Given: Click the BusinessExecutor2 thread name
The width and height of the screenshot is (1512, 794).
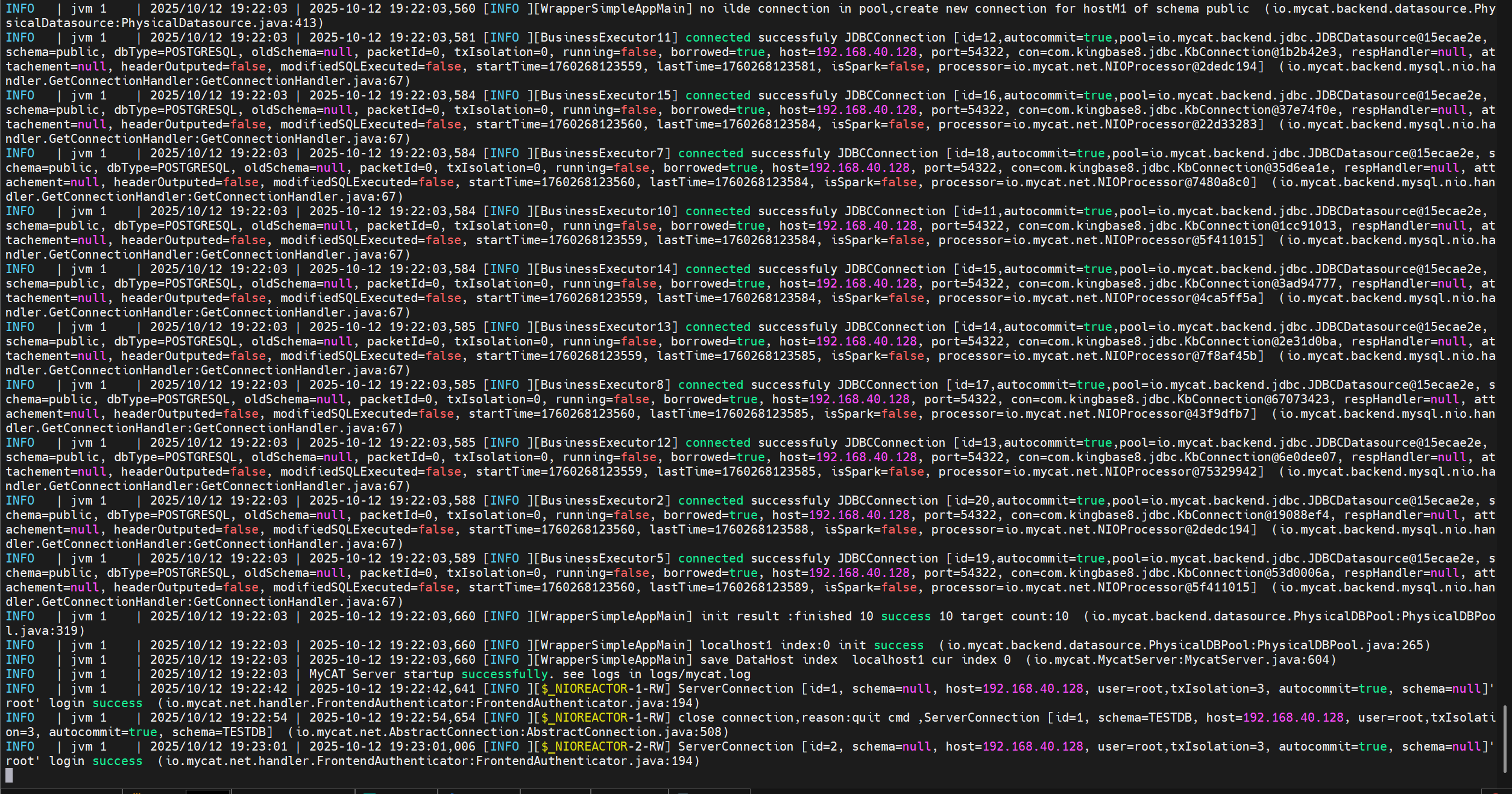Looking at the screenshot, I should (x=602, y=500).
